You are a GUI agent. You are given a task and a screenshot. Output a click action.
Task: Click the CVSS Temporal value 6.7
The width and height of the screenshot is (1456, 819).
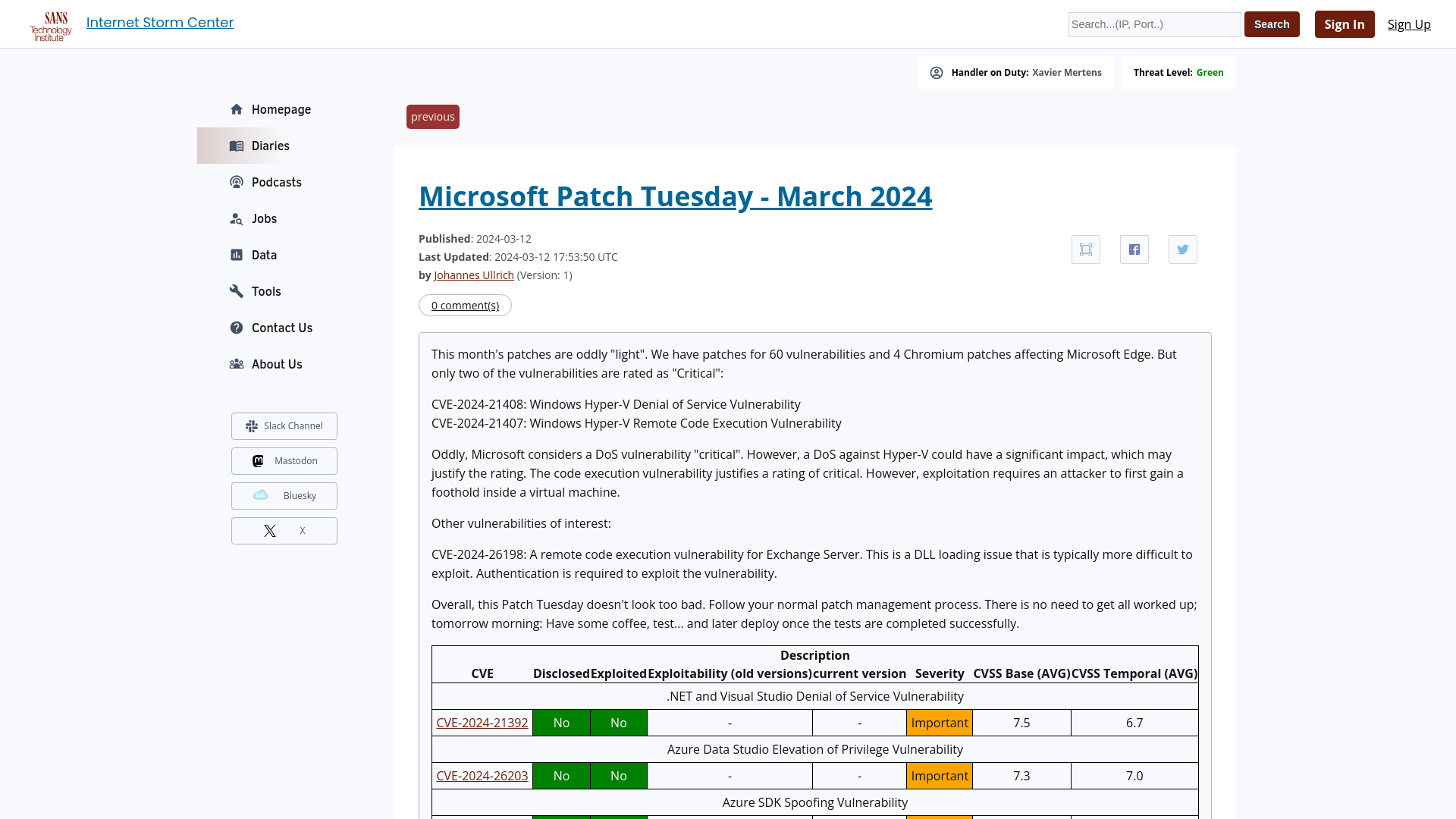point(1134,723)
